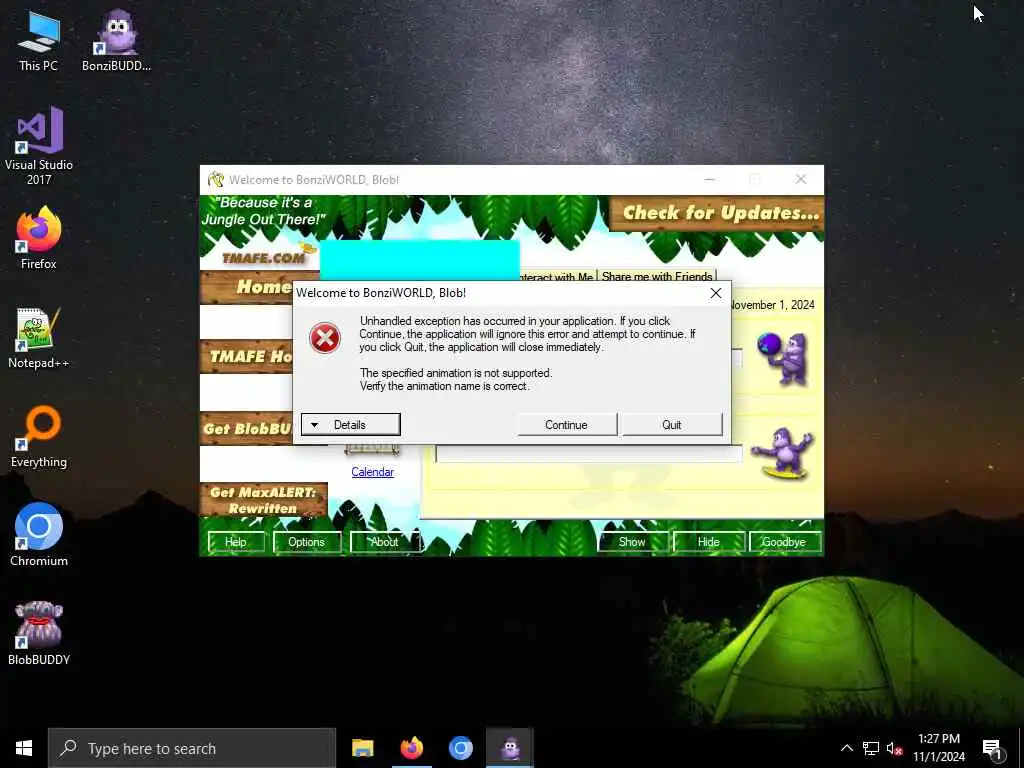1024x768 pixels.
Task: Click the About button
Action: tap(384, 542)
